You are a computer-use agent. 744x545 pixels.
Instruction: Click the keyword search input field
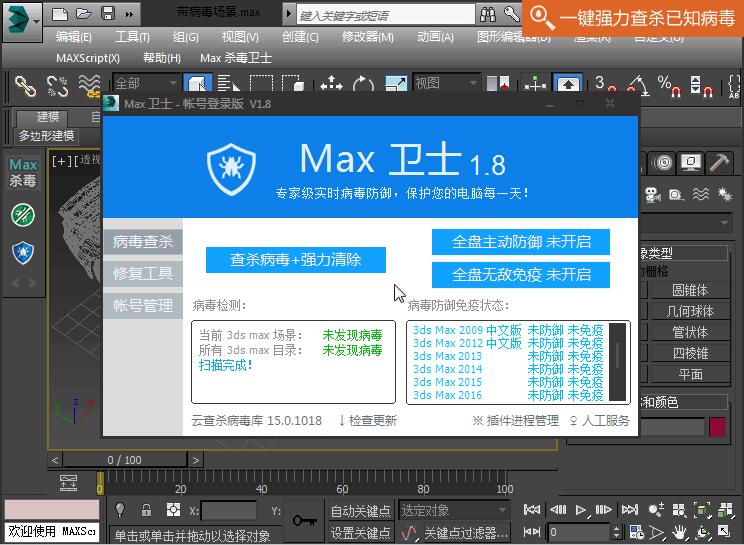pos(385,15)
